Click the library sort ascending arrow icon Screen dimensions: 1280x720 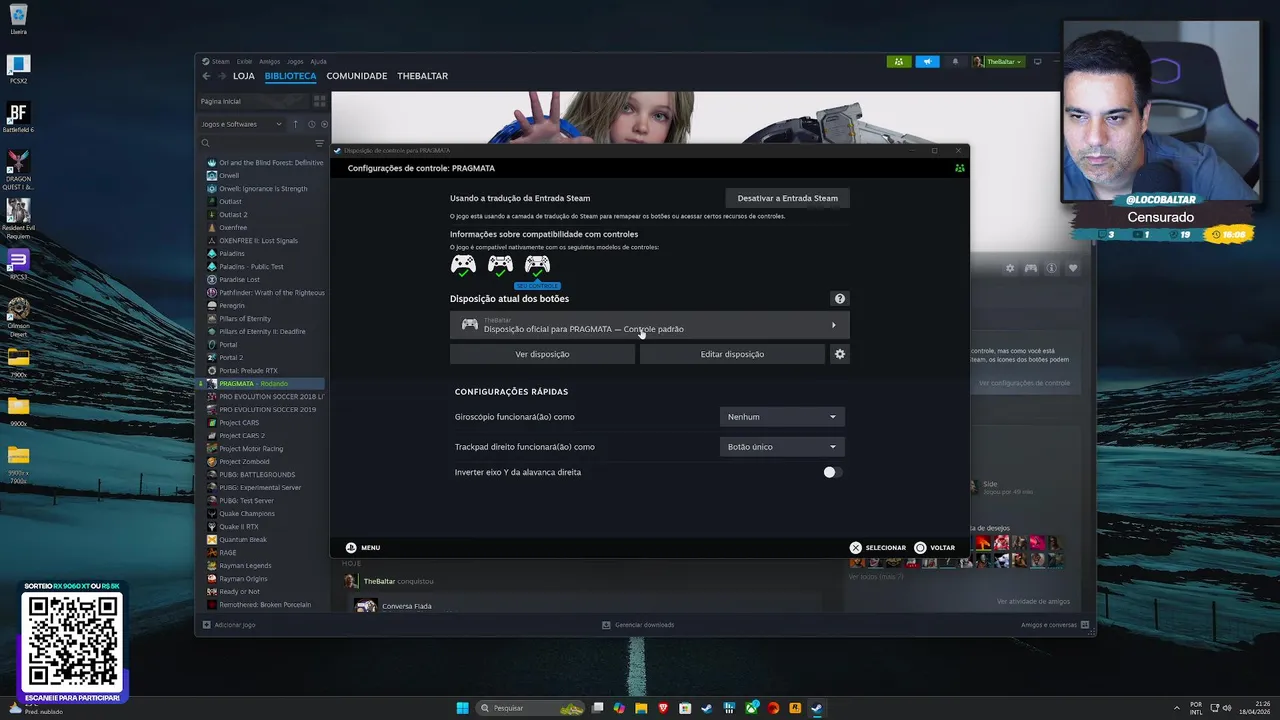click(296, 124)
